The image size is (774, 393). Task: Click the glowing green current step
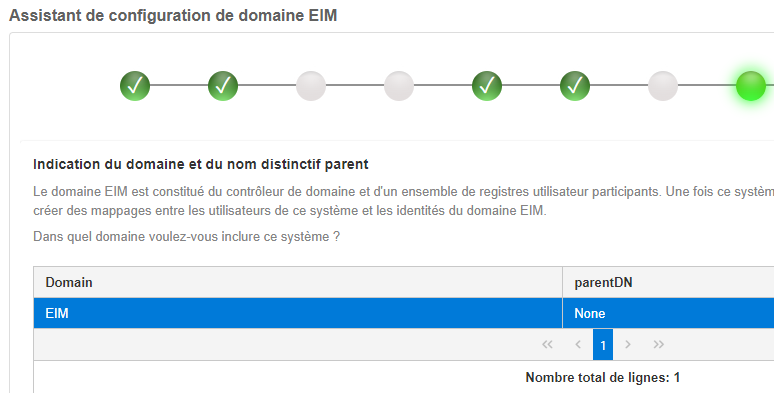click(751, 86)
